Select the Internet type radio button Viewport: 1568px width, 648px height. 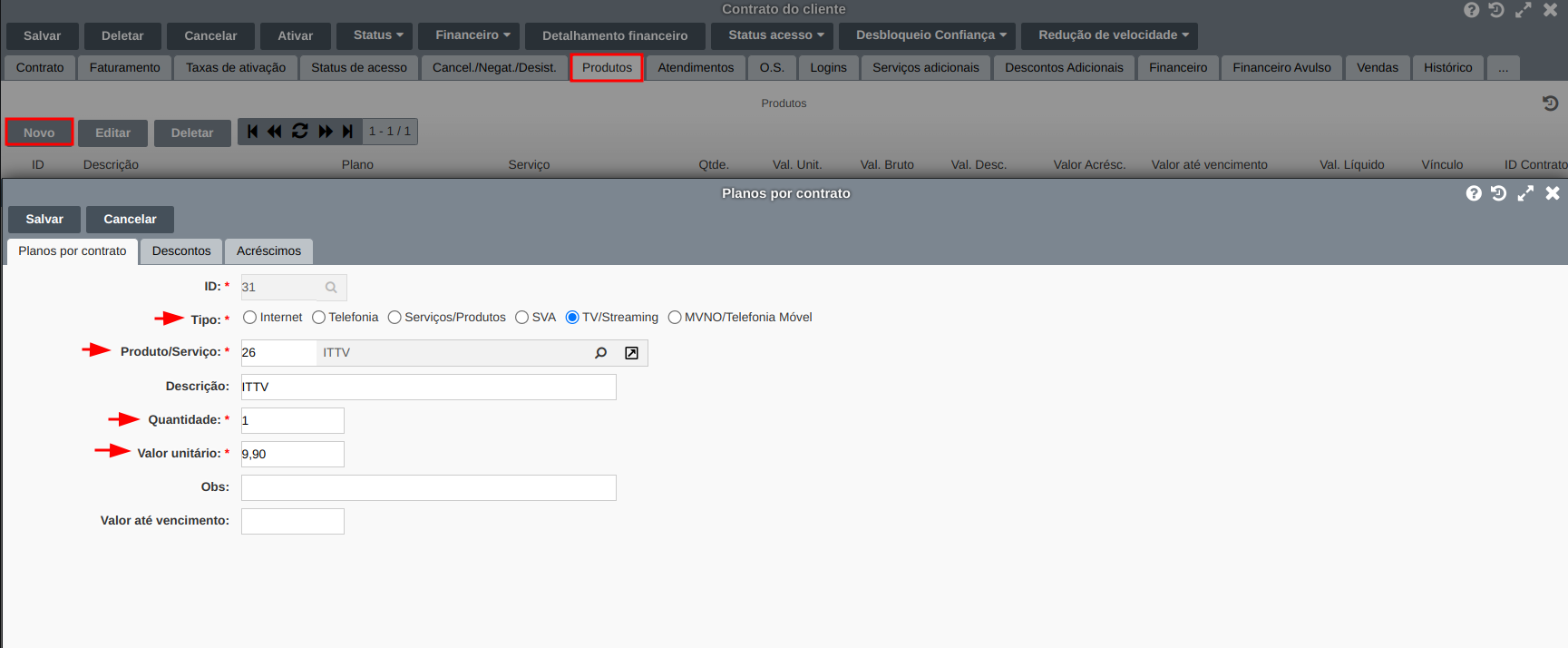point(249,318)
